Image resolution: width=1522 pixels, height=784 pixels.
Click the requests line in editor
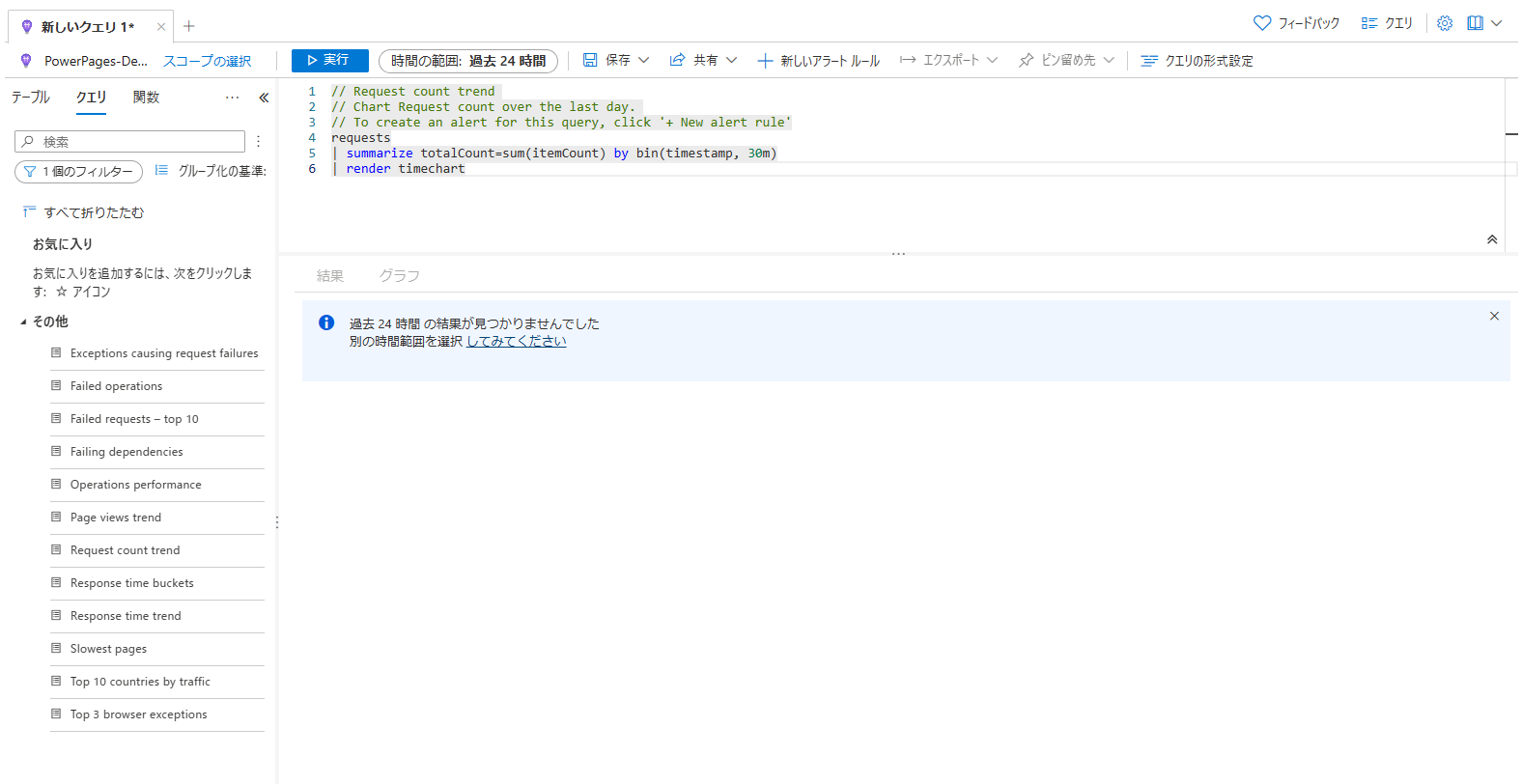pos(361,138)
